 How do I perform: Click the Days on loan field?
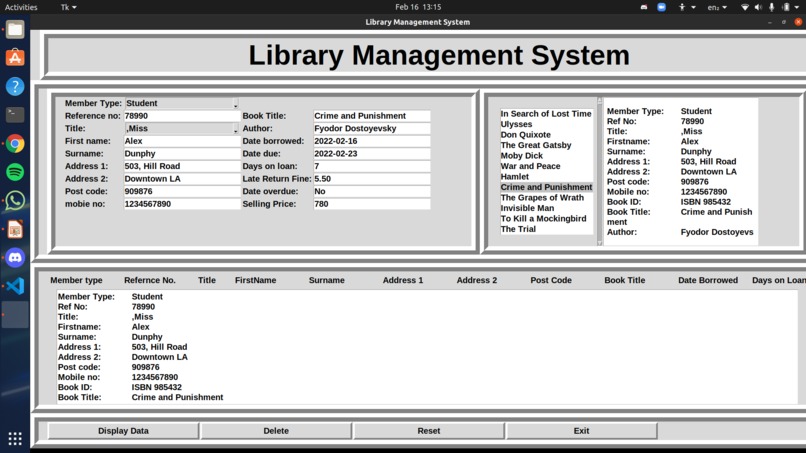pos(372,166)
